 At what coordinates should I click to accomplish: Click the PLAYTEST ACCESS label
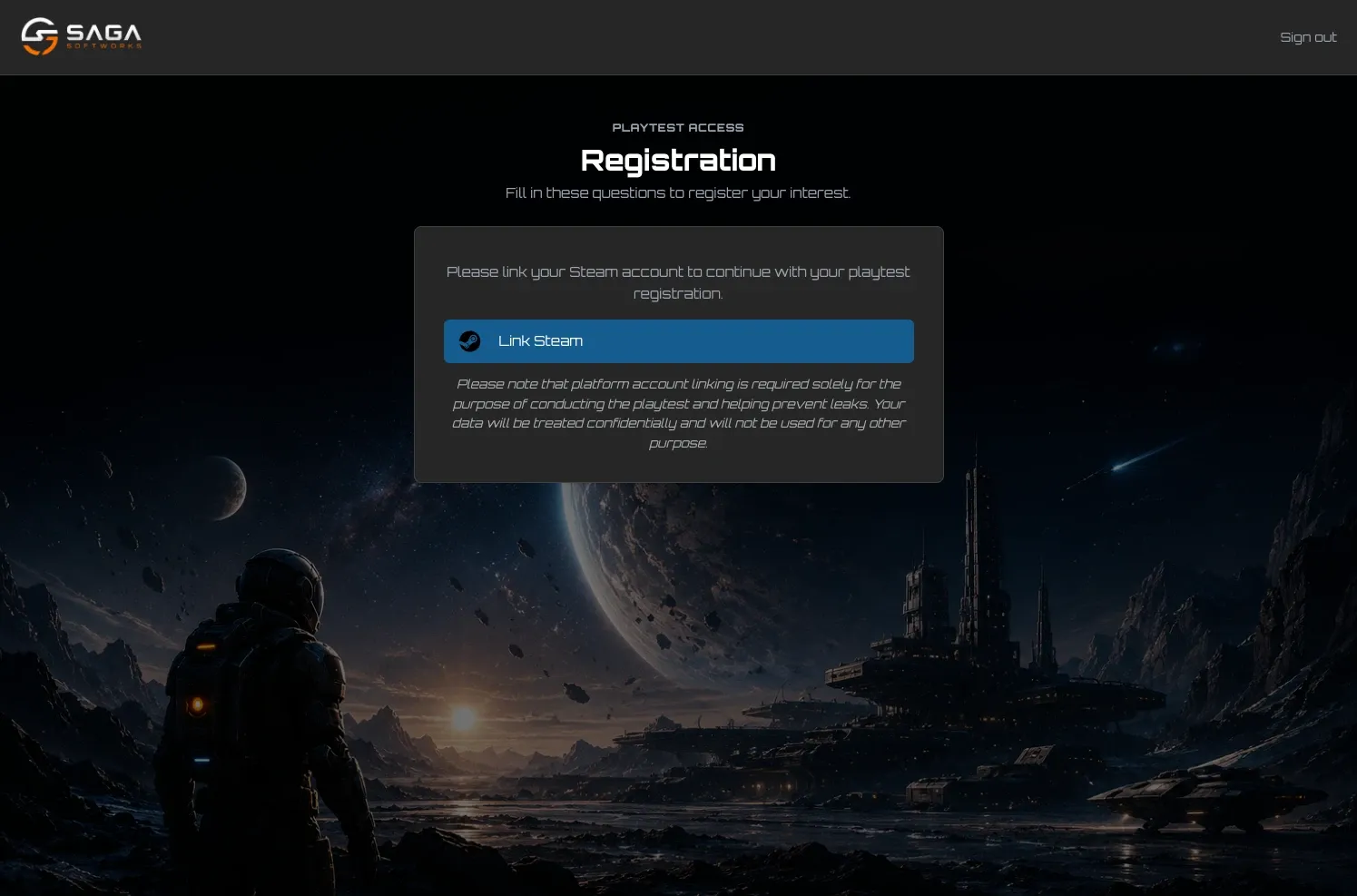click(x=678, y=128)
